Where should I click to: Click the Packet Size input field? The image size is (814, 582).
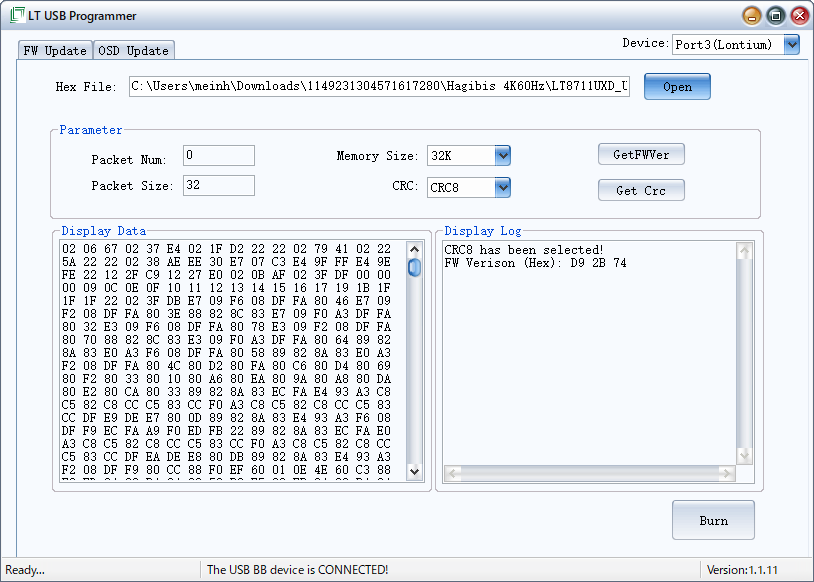tap(219, 185)
